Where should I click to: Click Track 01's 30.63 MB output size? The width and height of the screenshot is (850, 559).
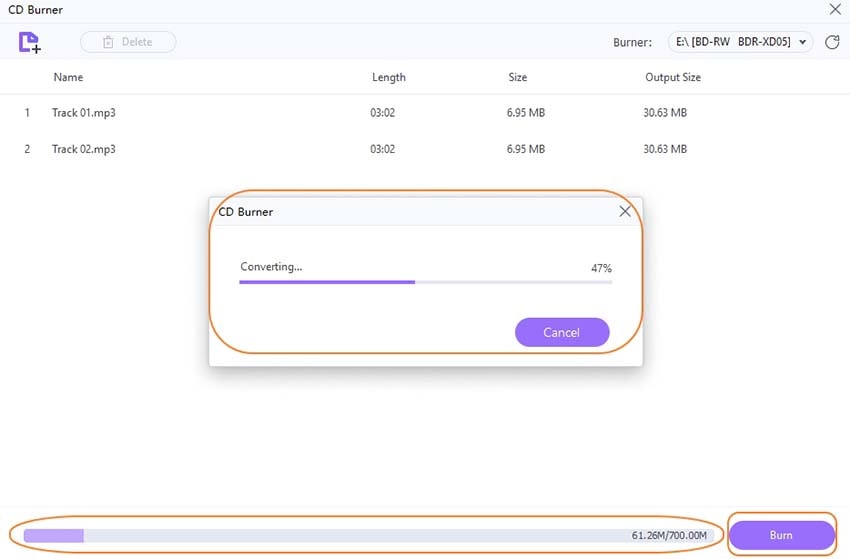click(x=665, y=113)
